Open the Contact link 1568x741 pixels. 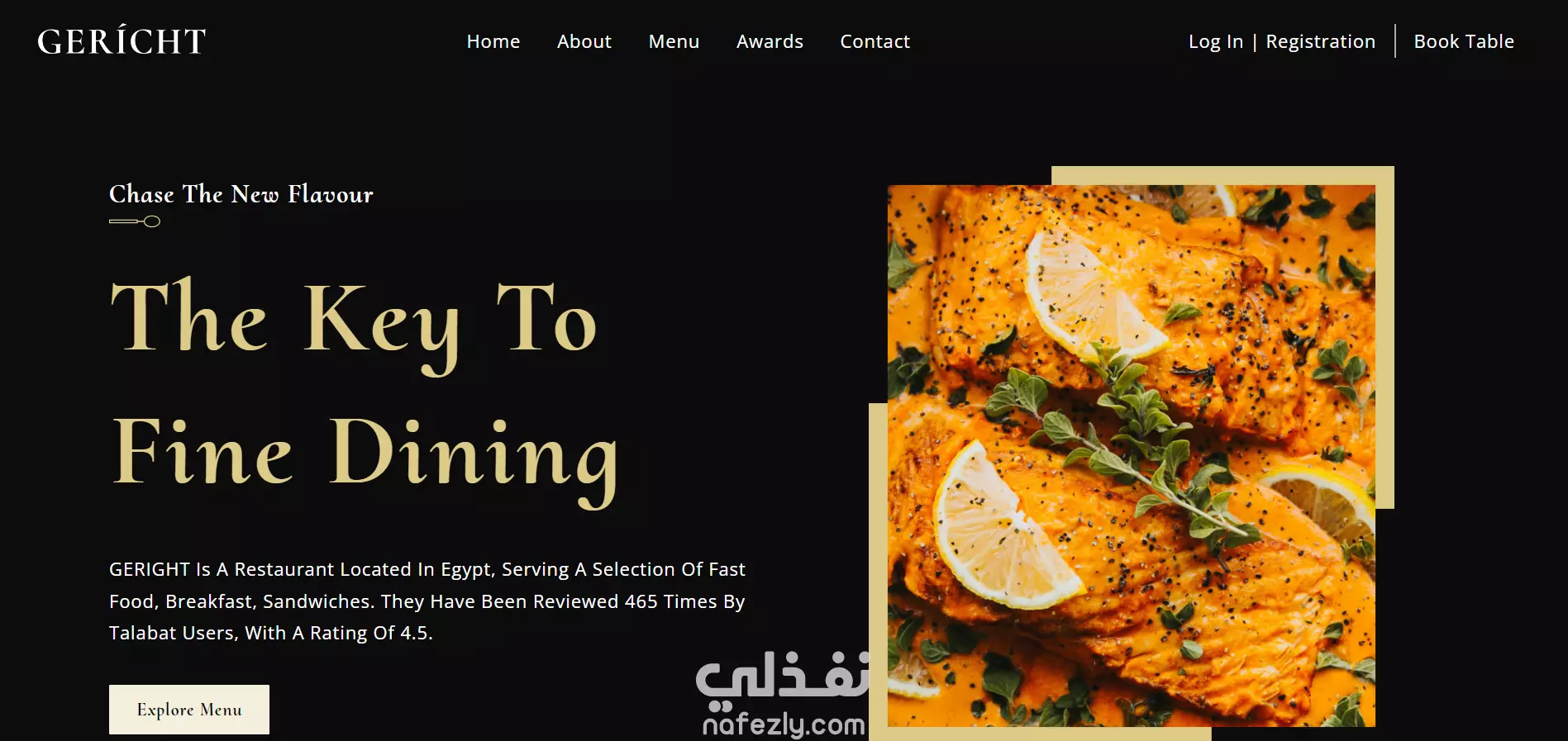[x=875, y=41]
